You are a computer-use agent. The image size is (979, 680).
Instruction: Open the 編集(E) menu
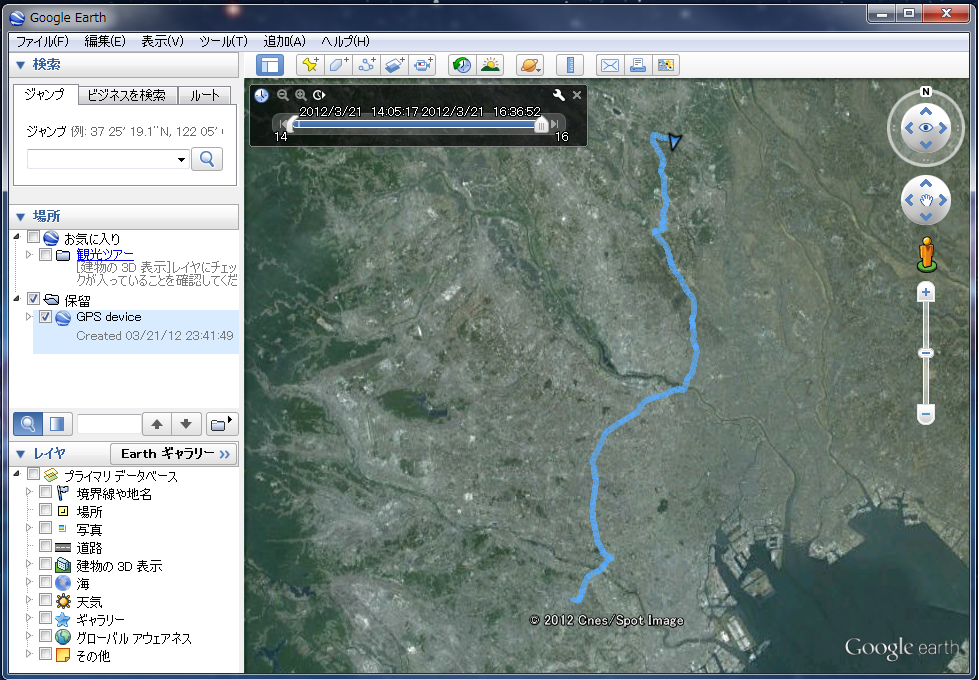(105, 41)
